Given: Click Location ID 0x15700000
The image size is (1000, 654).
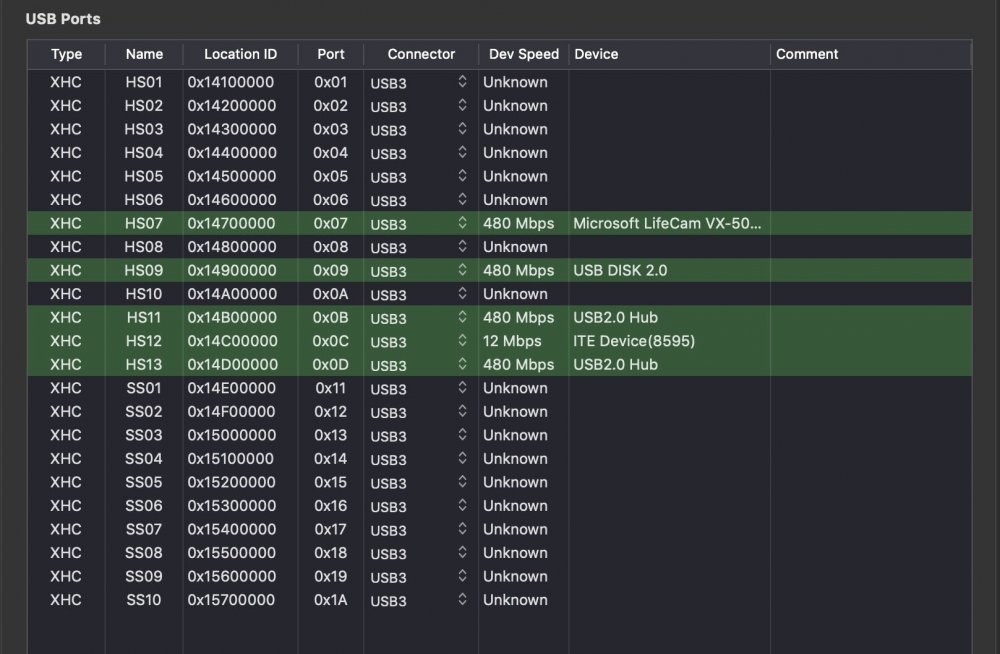Looking at the screenshot, I should pos(231,600).
